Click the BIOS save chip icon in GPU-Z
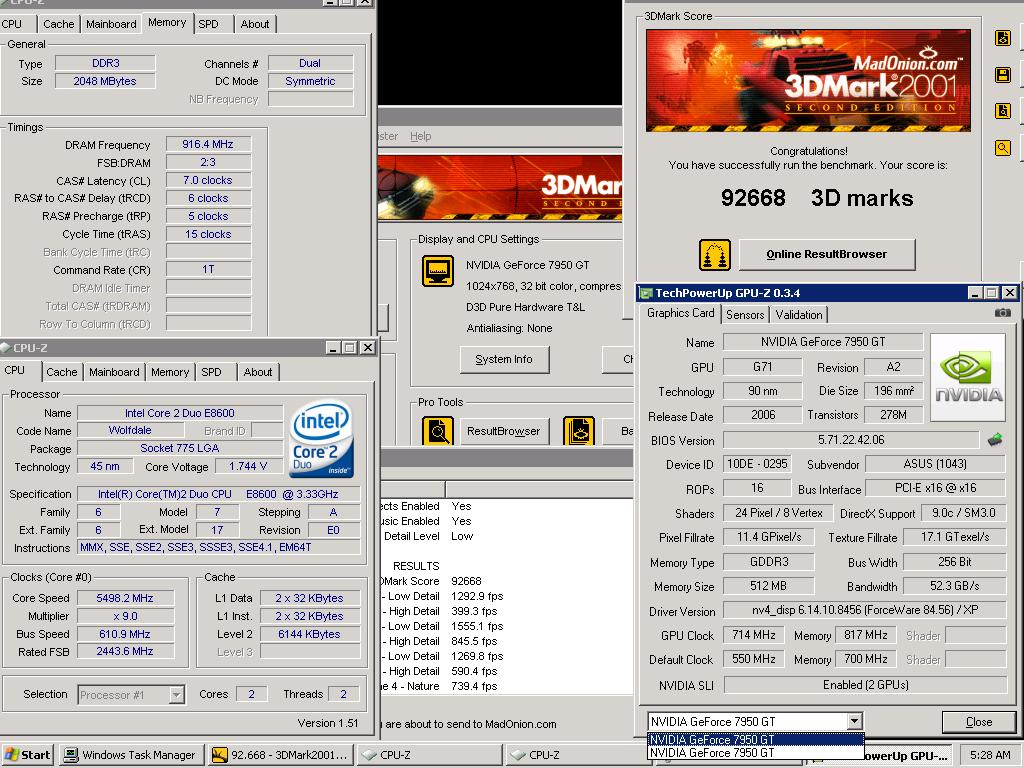 pyautogui.click(x=995, y=440)
